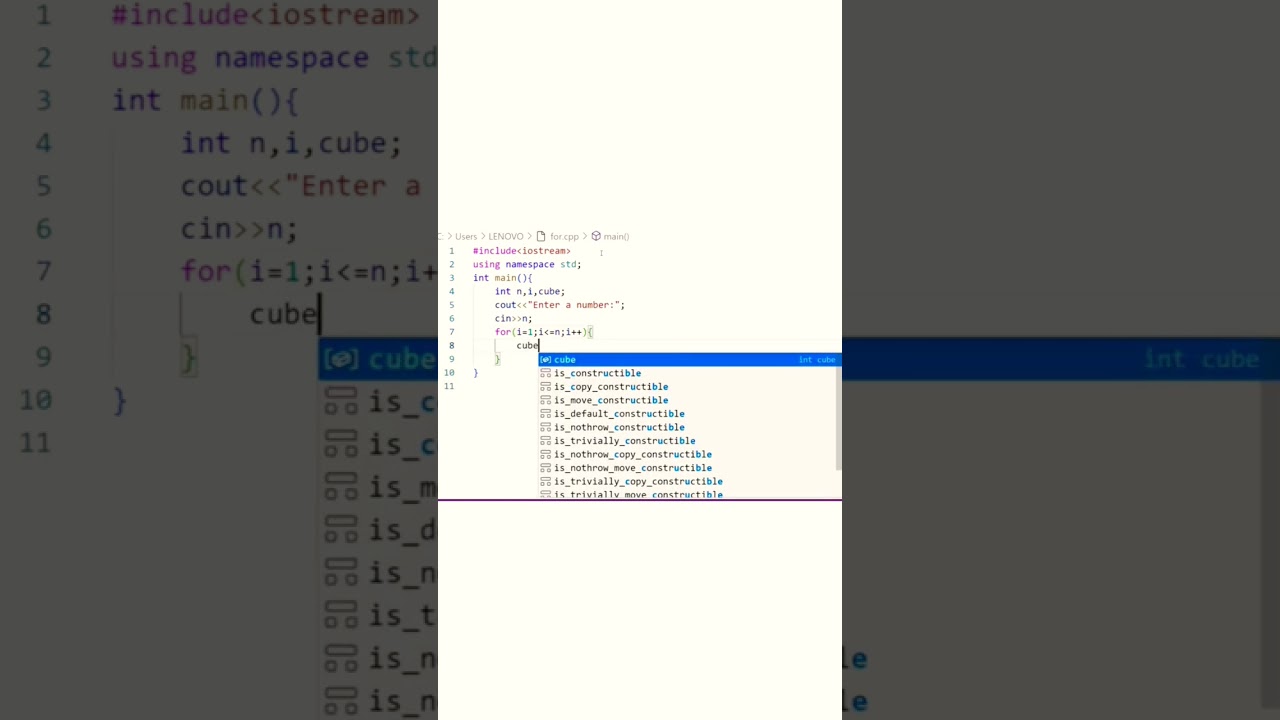The image size is (1280, 720).
Task: Click the struct icon beside is_nothrow_copy_constructible
Action: pos(546,454)
